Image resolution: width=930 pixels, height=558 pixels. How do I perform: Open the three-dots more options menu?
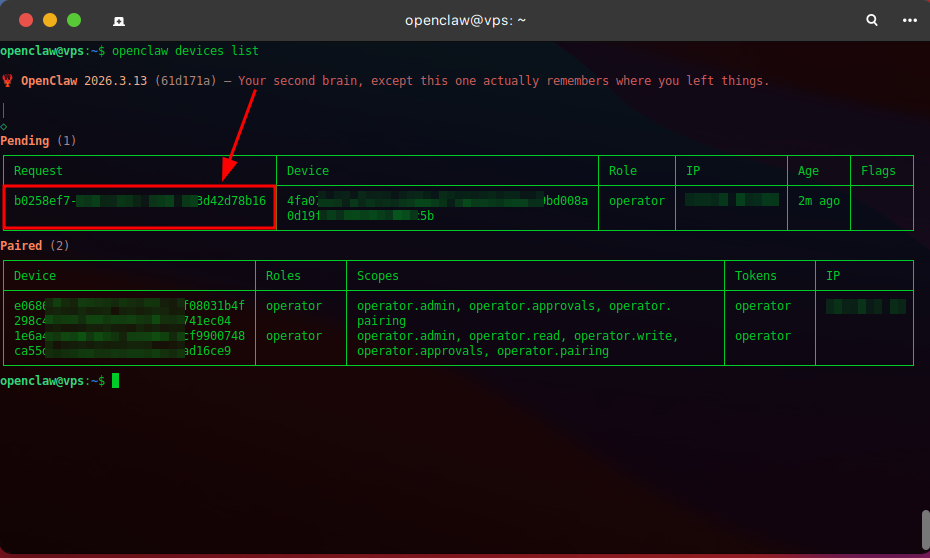point(909,20)
